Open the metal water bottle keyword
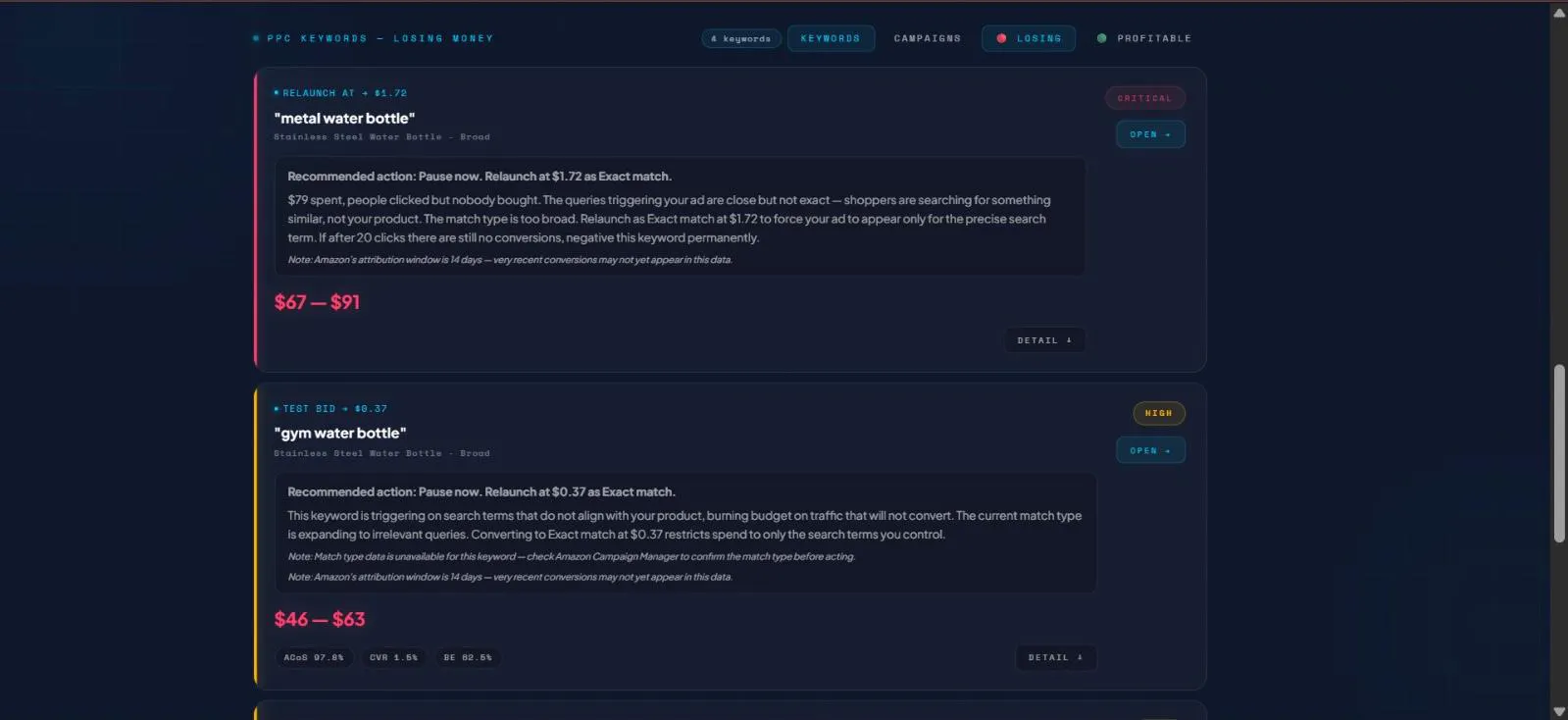Viewport: 1568px width, 720px height. 1150,134
